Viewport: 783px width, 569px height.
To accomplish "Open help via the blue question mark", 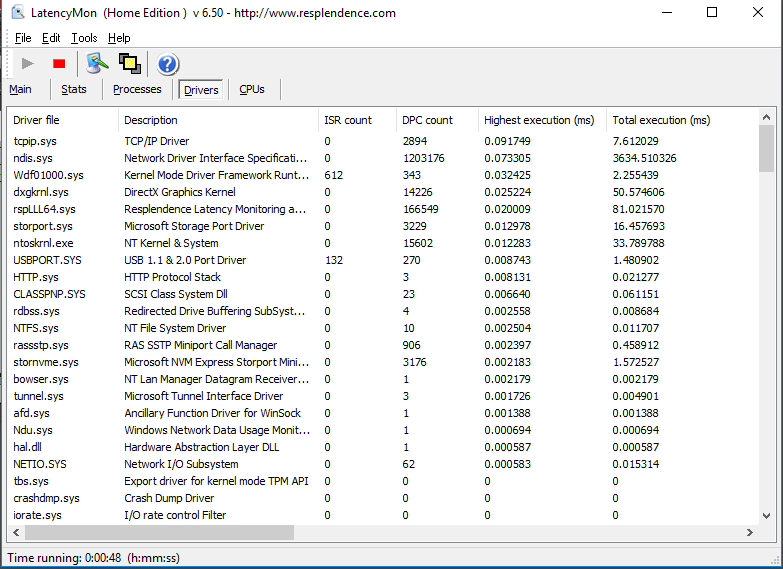I will (167, 64).
